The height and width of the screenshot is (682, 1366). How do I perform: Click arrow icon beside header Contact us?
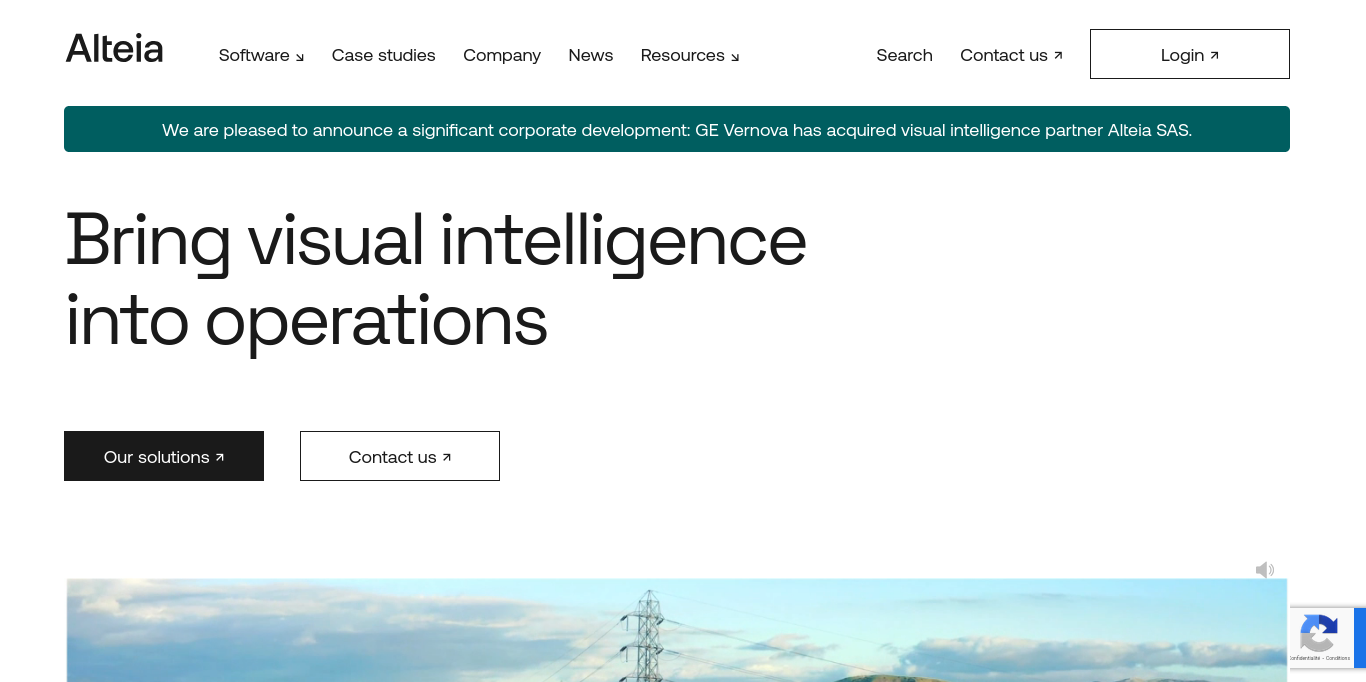[1058, 55]
